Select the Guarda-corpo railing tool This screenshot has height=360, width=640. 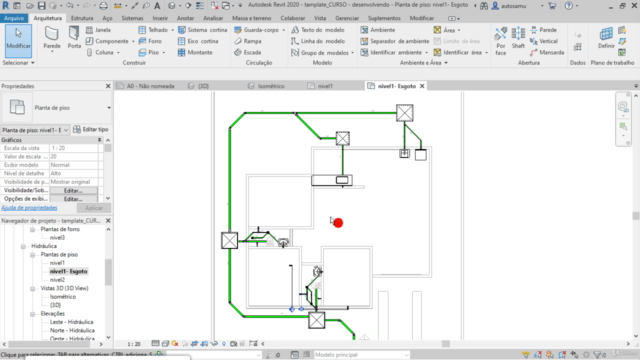(257, 30)
